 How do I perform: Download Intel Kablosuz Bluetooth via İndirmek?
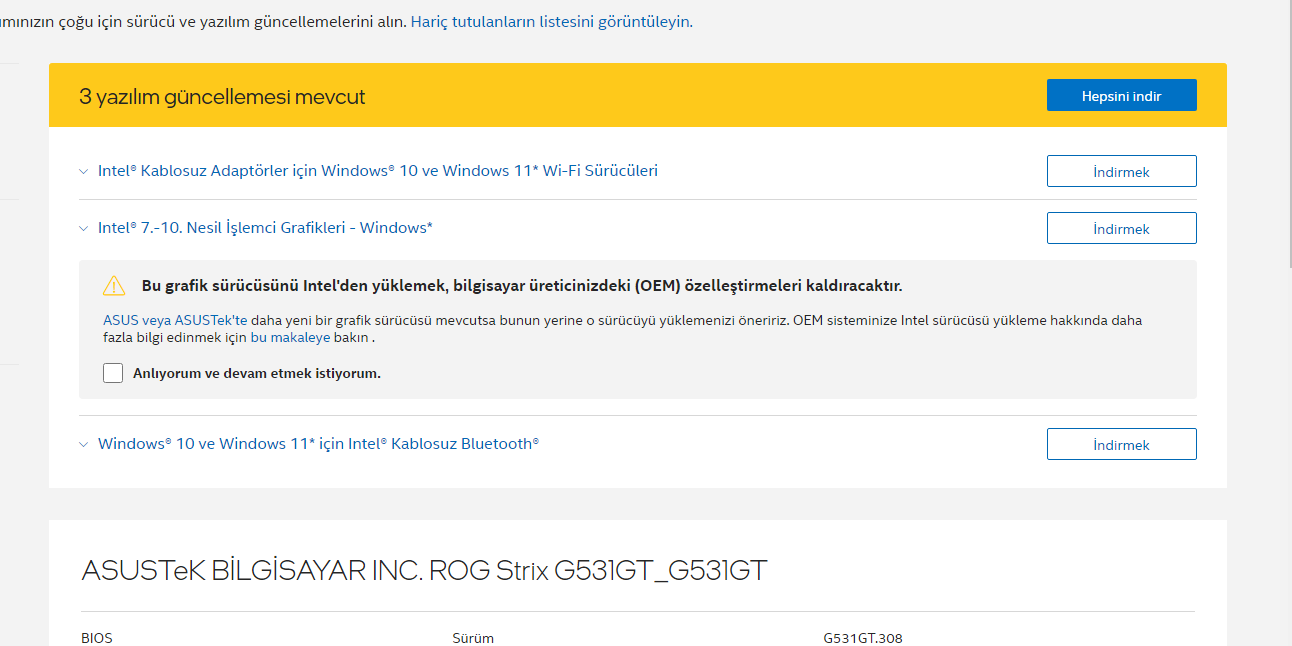point(1121,444)
